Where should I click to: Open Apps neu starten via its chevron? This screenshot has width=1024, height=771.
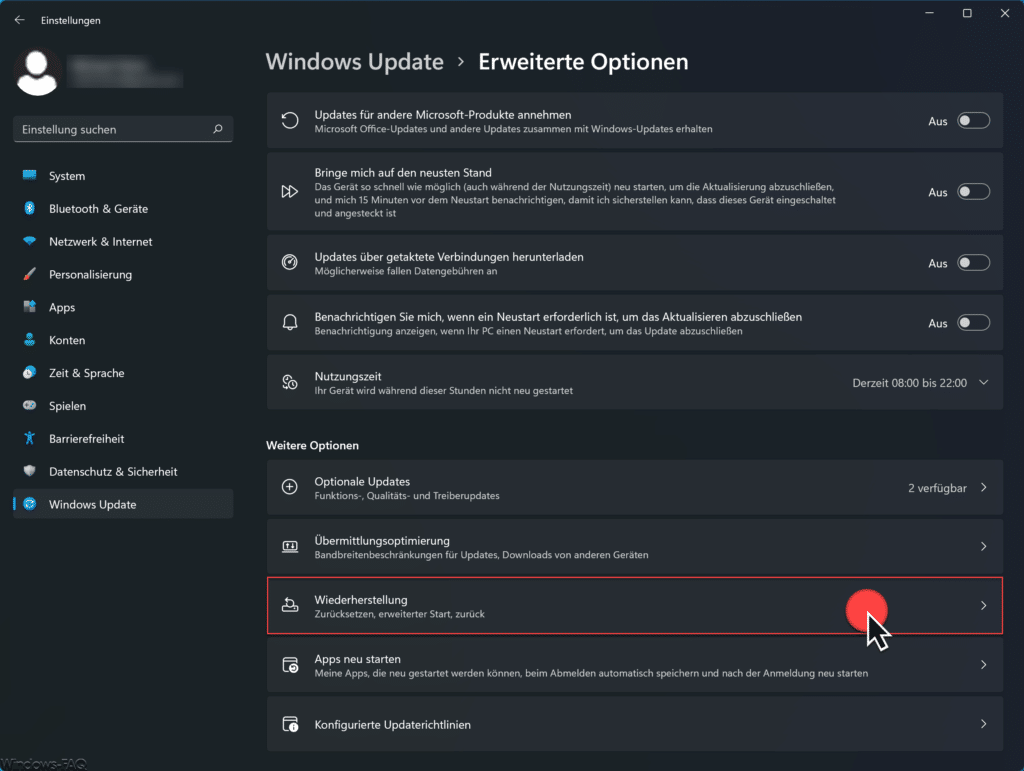984,665
